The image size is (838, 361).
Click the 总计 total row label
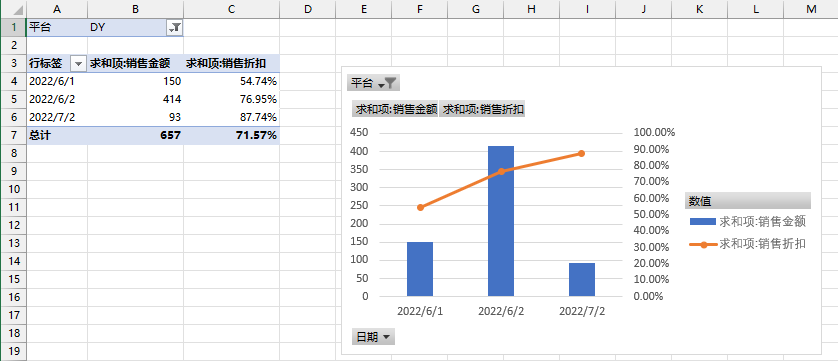tap(57, 136)
